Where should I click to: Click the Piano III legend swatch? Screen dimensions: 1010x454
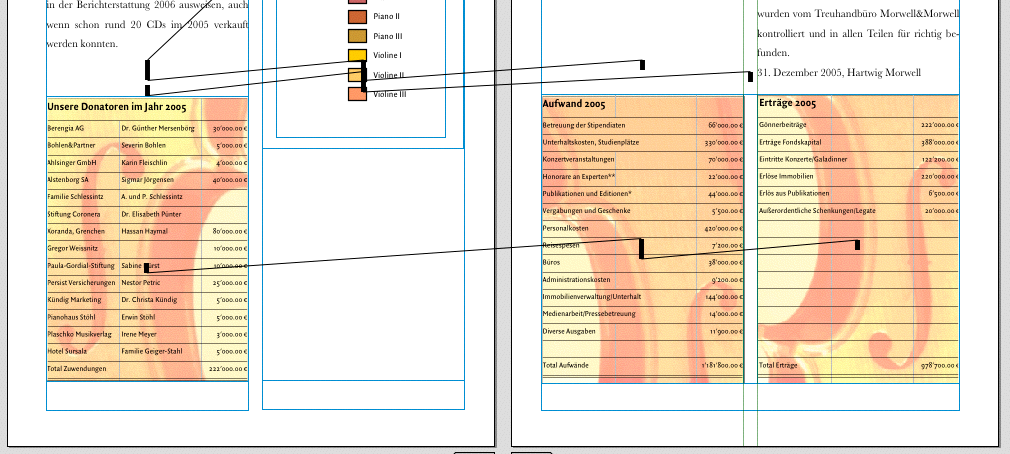point(357,36)
